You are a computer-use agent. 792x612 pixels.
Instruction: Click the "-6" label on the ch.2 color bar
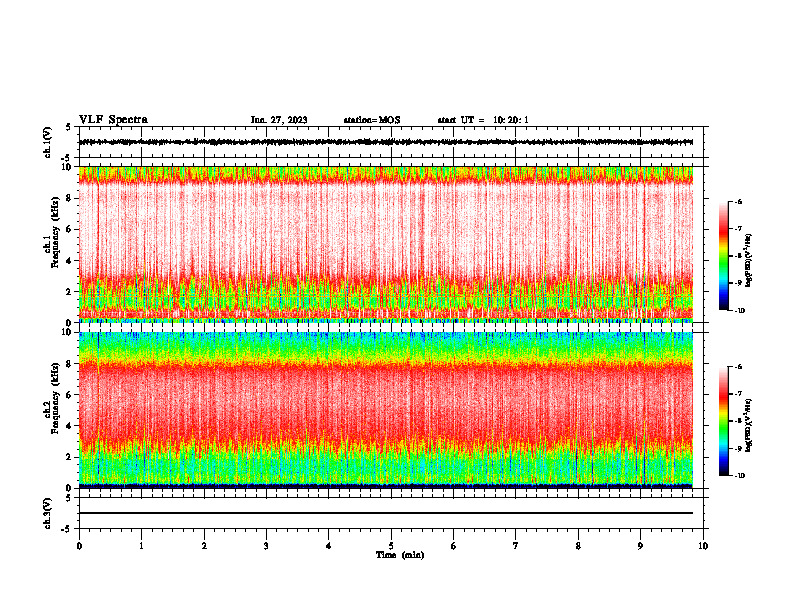pyautogui.click(x=739, y=367)
